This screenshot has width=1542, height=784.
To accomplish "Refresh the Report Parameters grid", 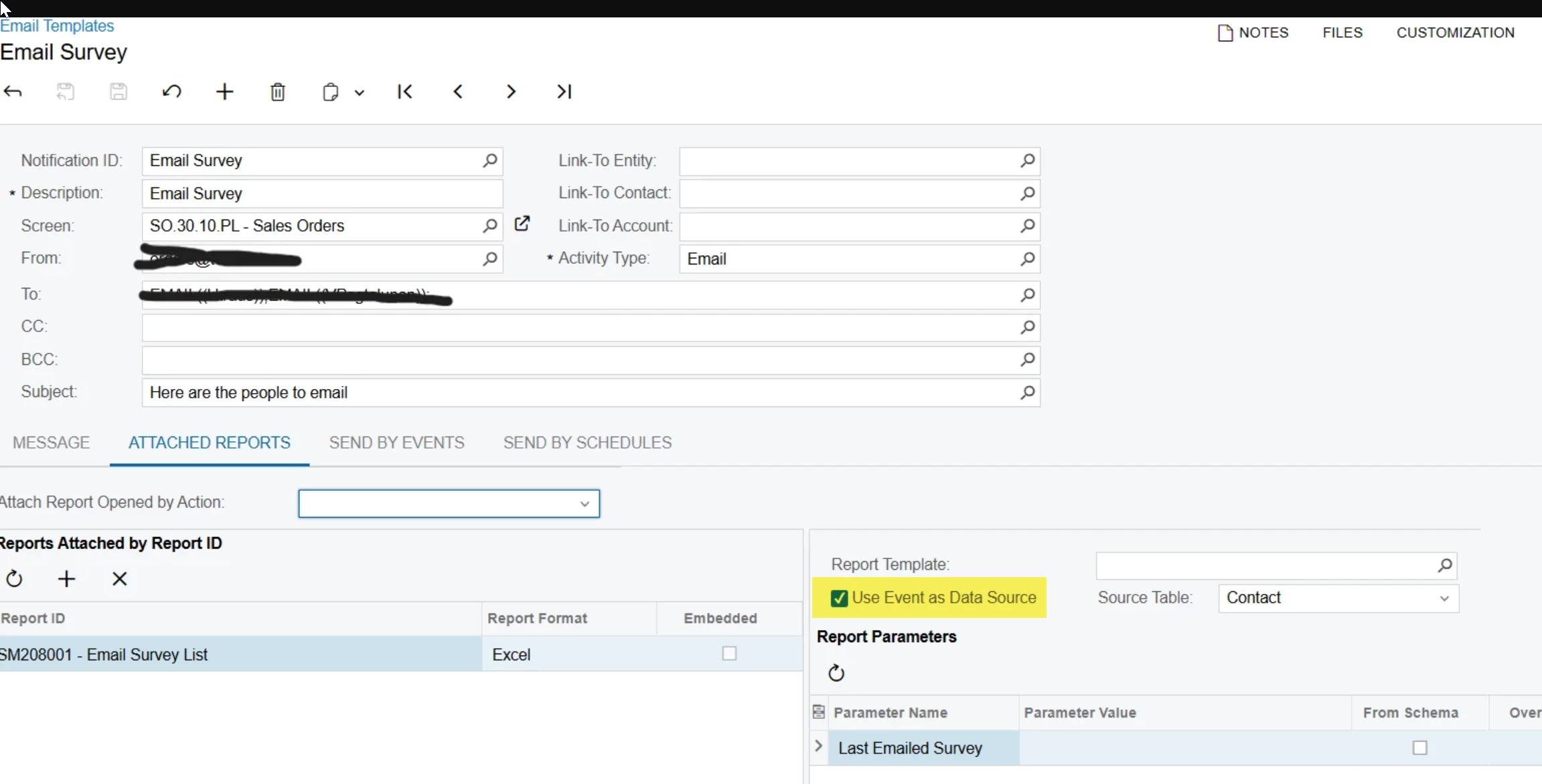I will [836, 673].
